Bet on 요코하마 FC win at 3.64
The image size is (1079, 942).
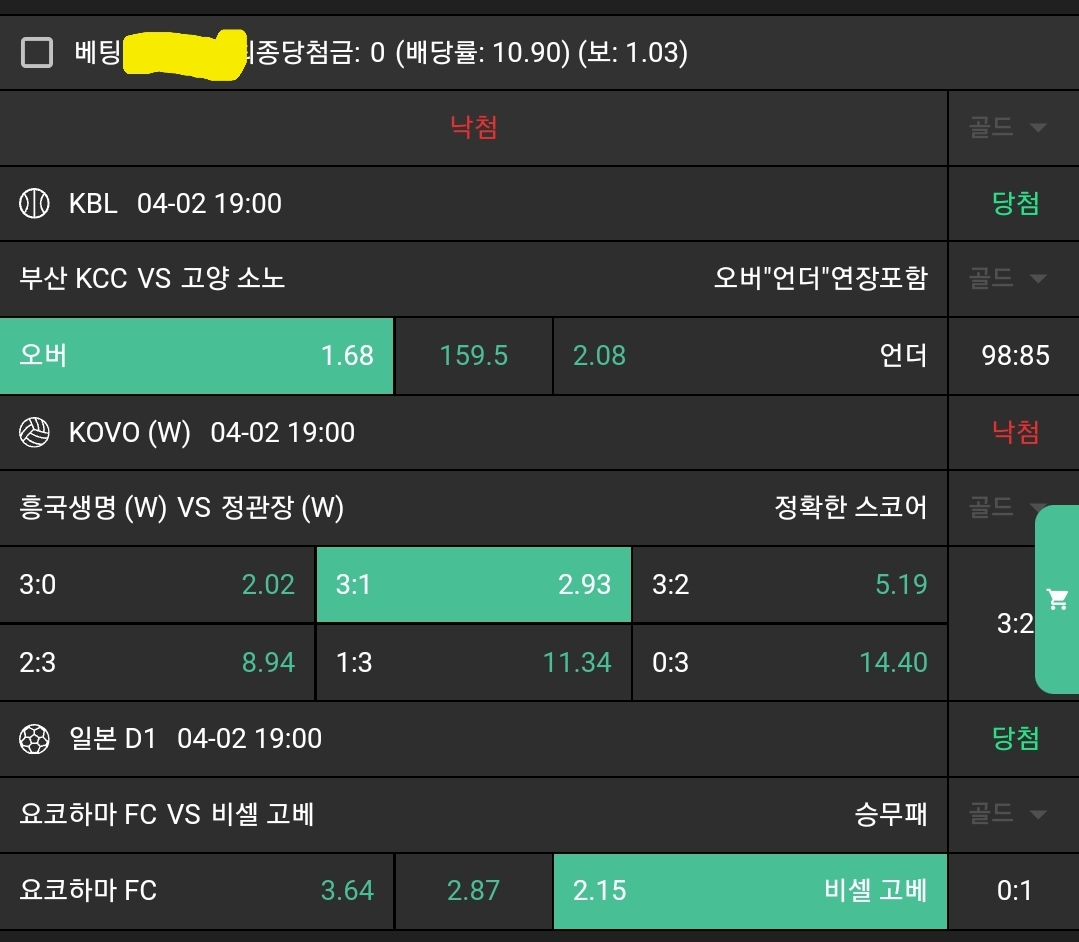tap(197, 891)
